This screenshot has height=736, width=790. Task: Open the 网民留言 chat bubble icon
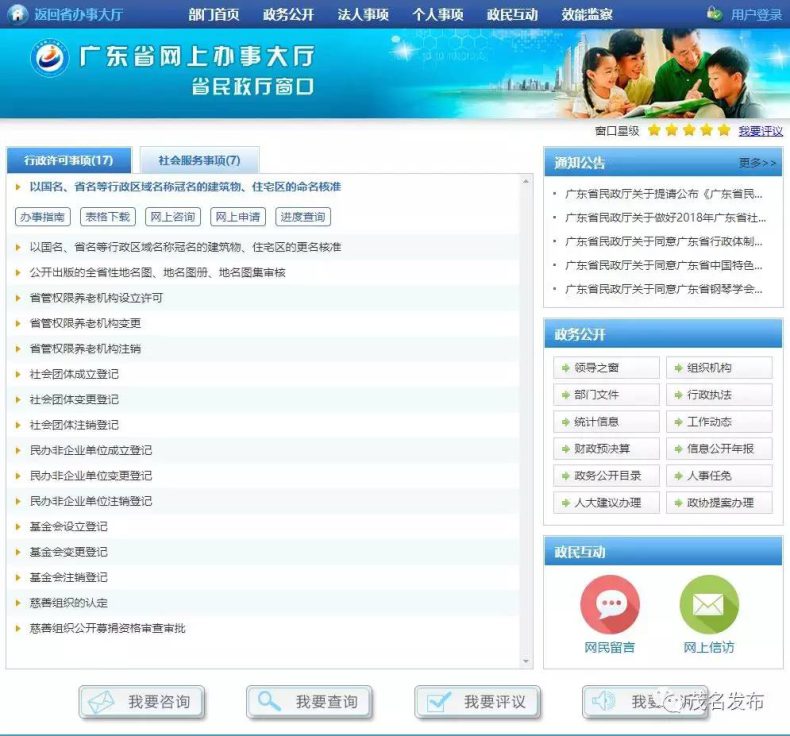[x=610, y=605]
